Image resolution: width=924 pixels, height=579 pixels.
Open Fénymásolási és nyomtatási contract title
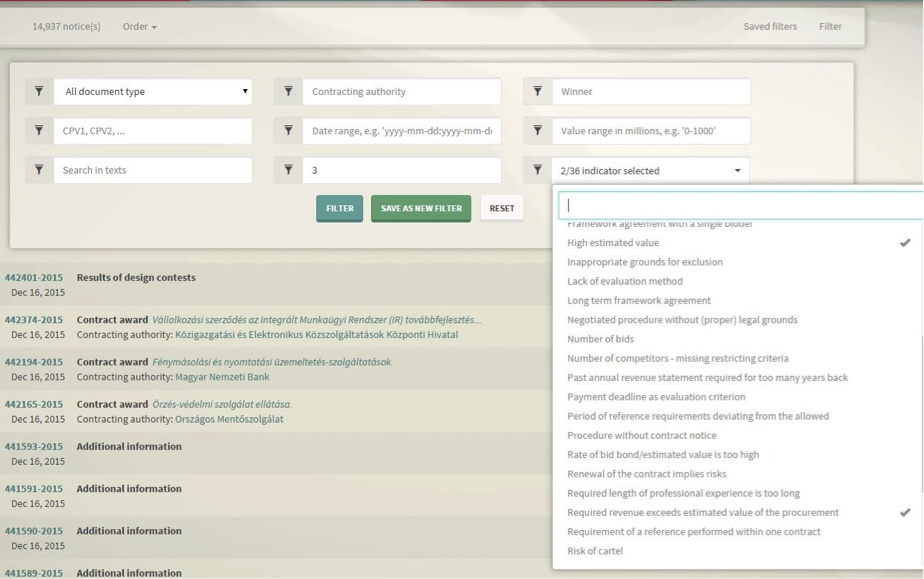click(x=272, y=362)
